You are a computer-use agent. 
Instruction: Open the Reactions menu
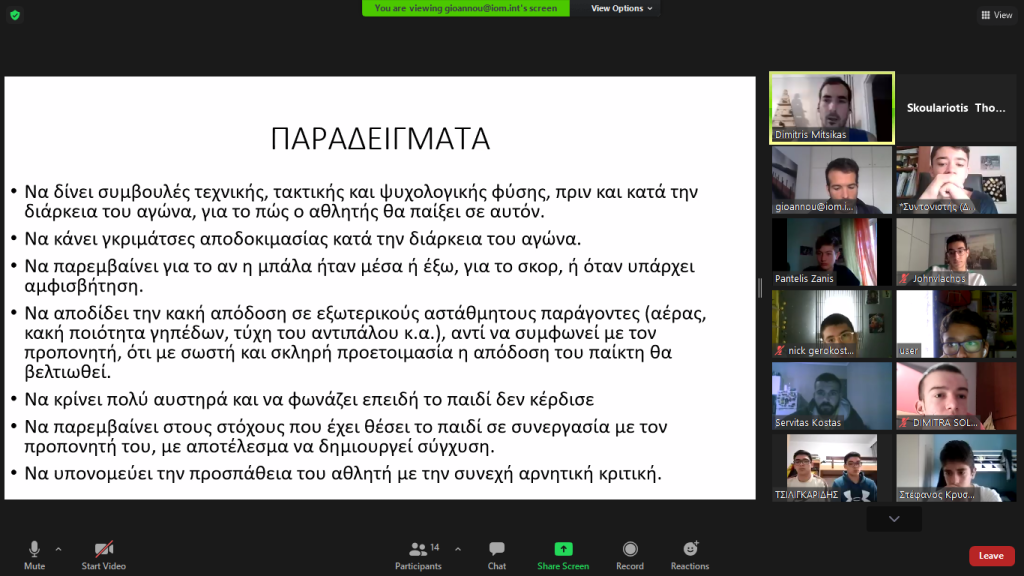tap(690, 553)
